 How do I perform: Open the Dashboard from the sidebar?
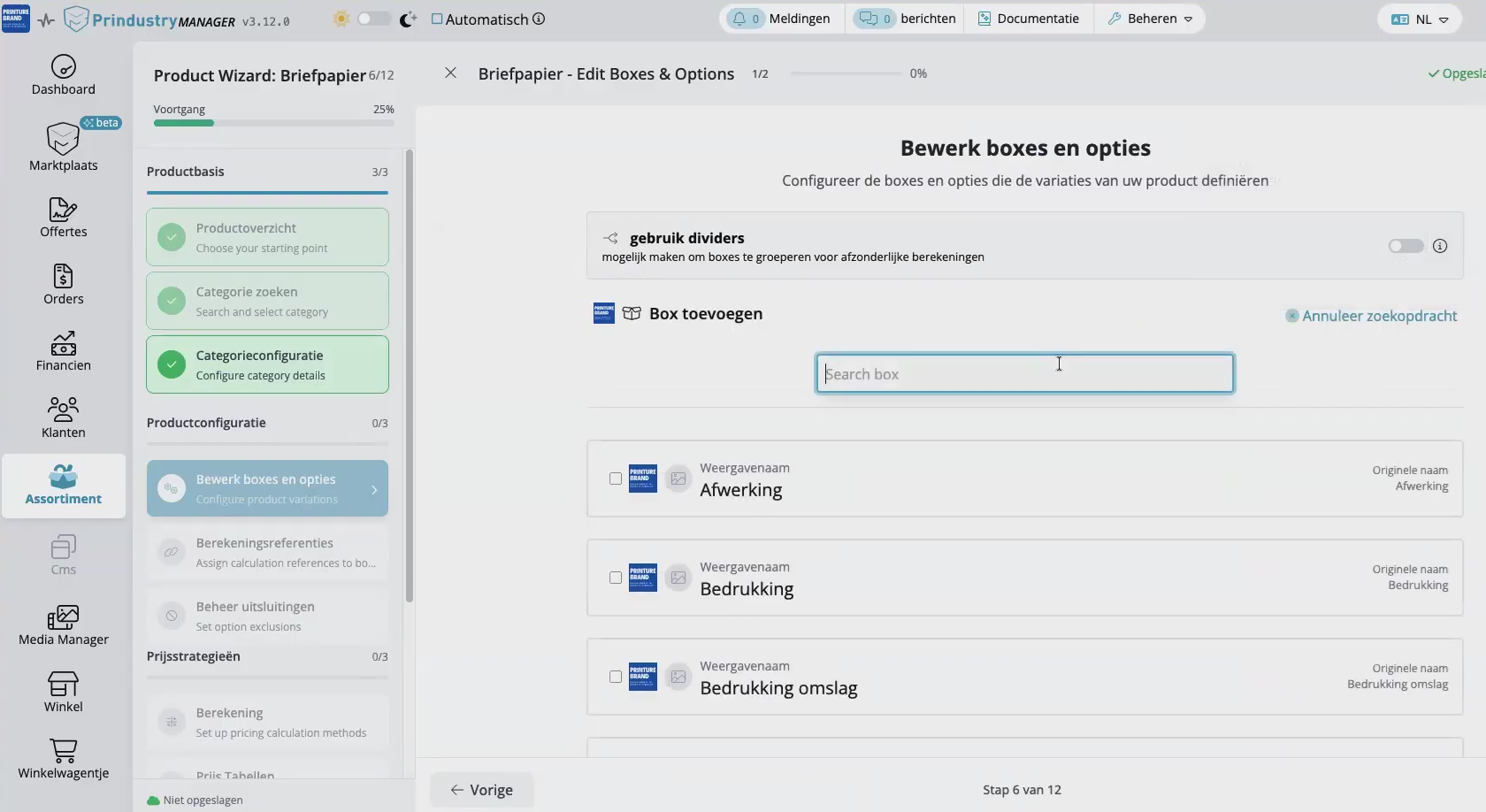tap(63, 75)
